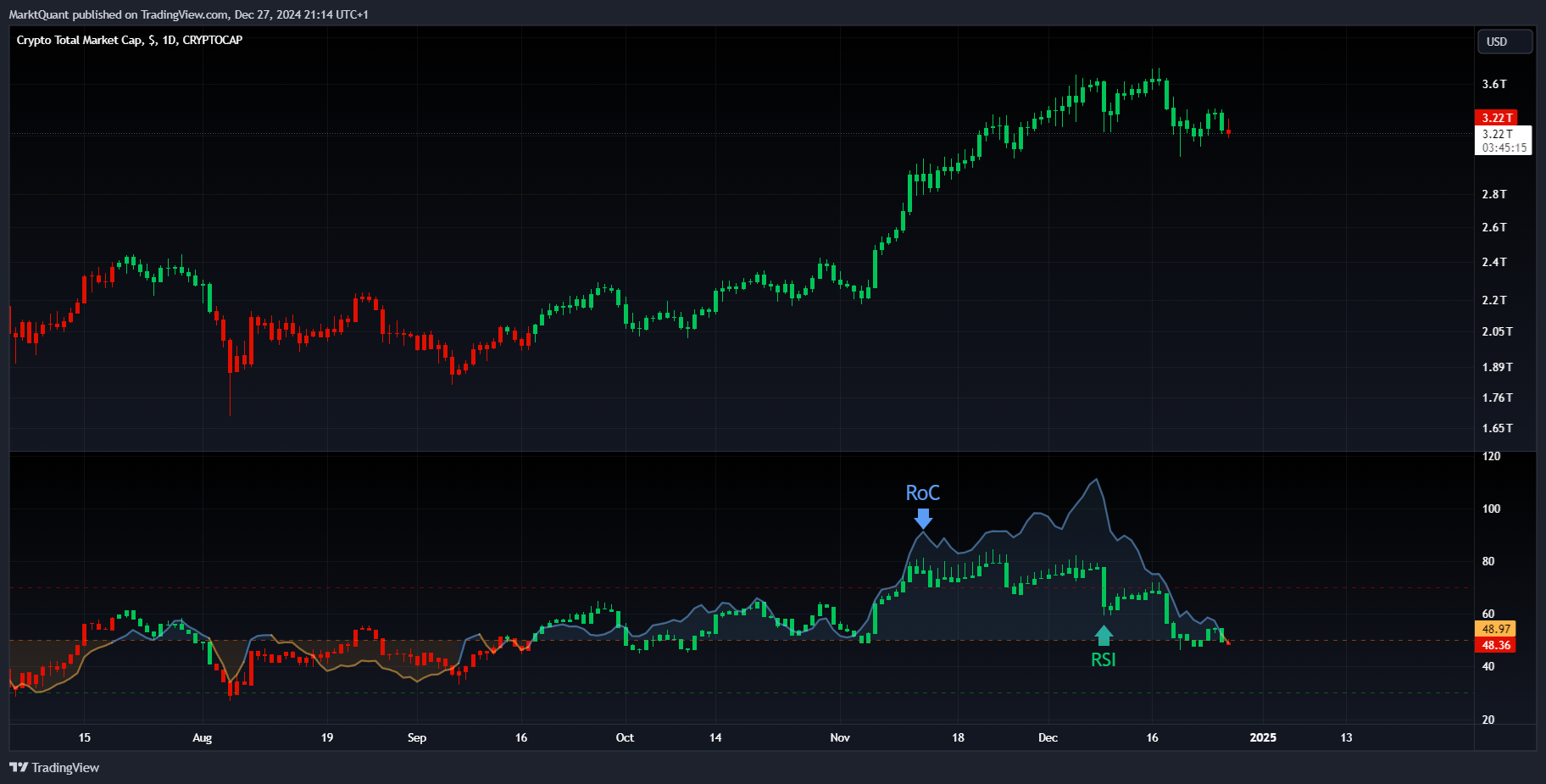Click the 120 indicator axis label
This screenshot has height=784, width=1546.
(x=1491, y=456)
